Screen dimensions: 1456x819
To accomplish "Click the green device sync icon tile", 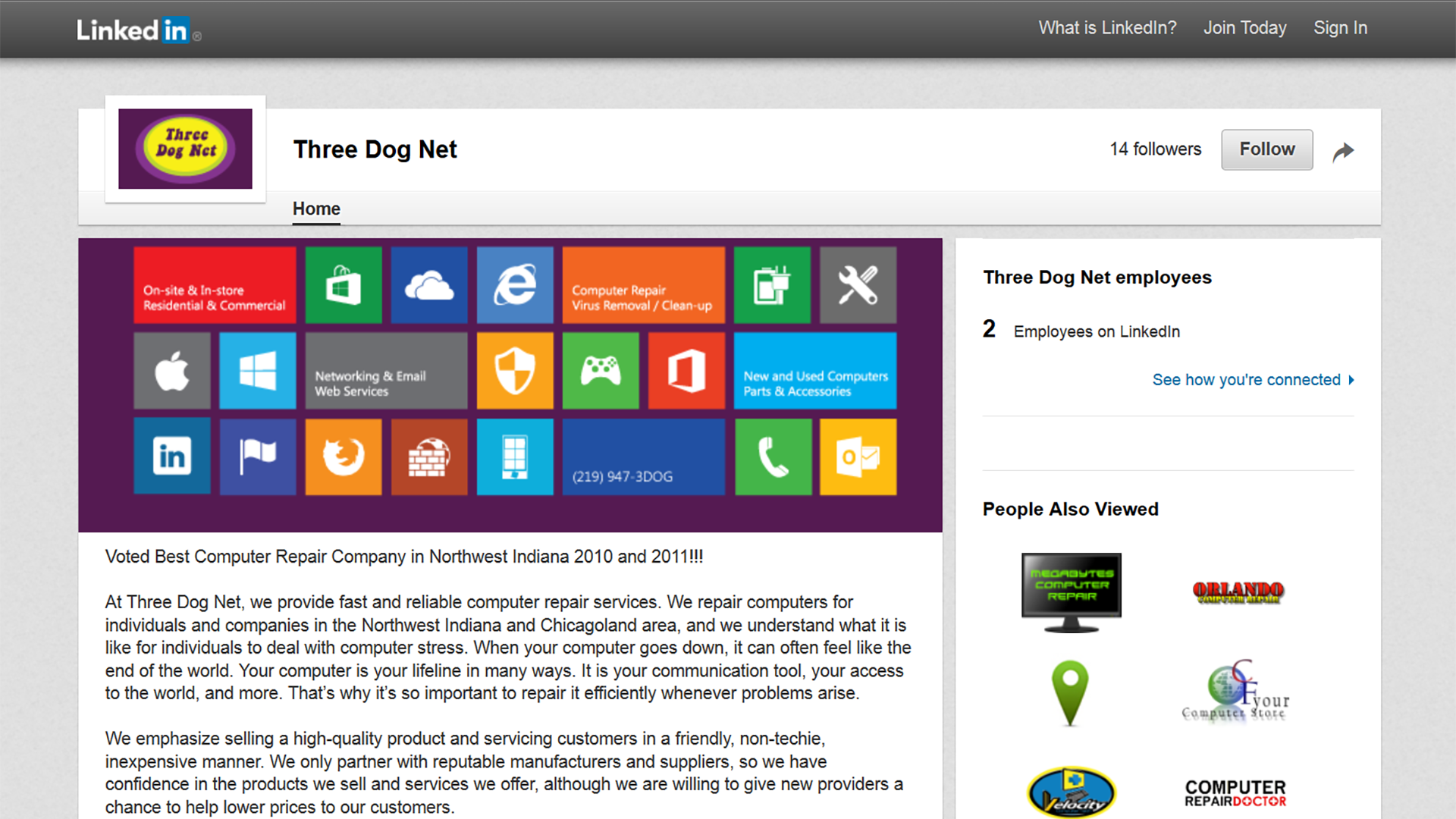I will pos(772,285).
